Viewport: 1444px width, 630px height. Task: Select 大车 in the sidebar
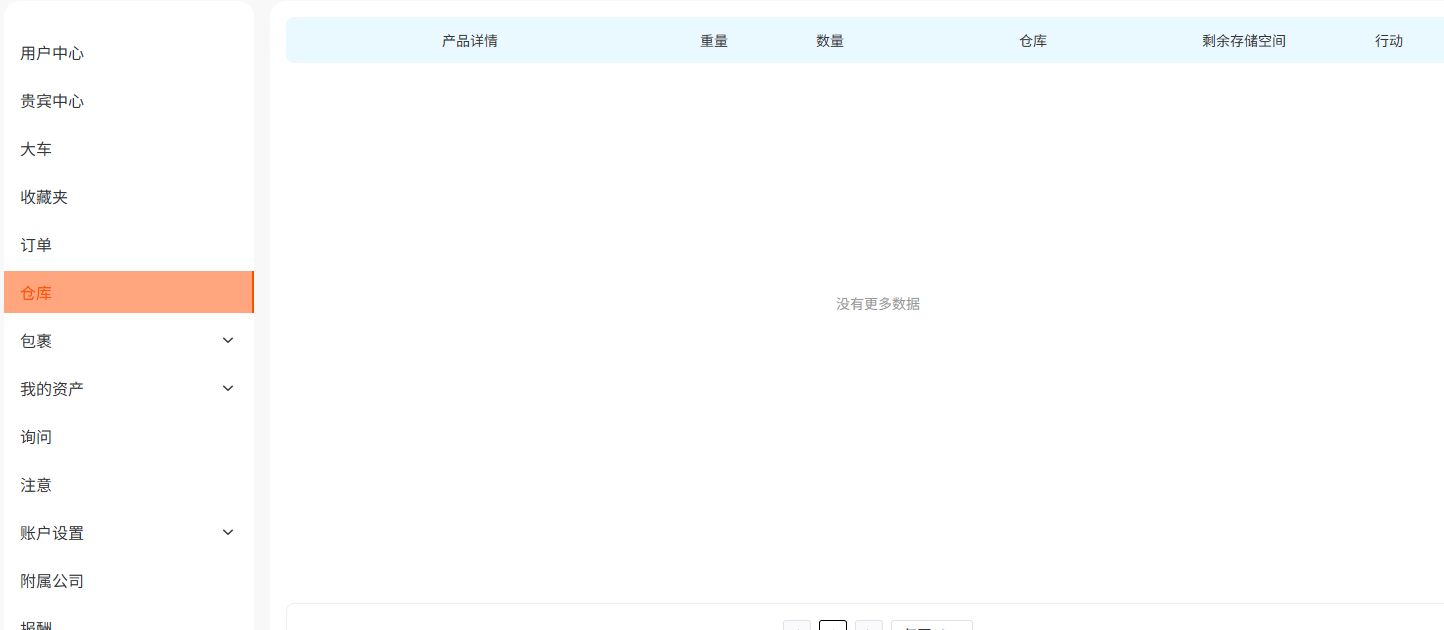tap(36, 149)
